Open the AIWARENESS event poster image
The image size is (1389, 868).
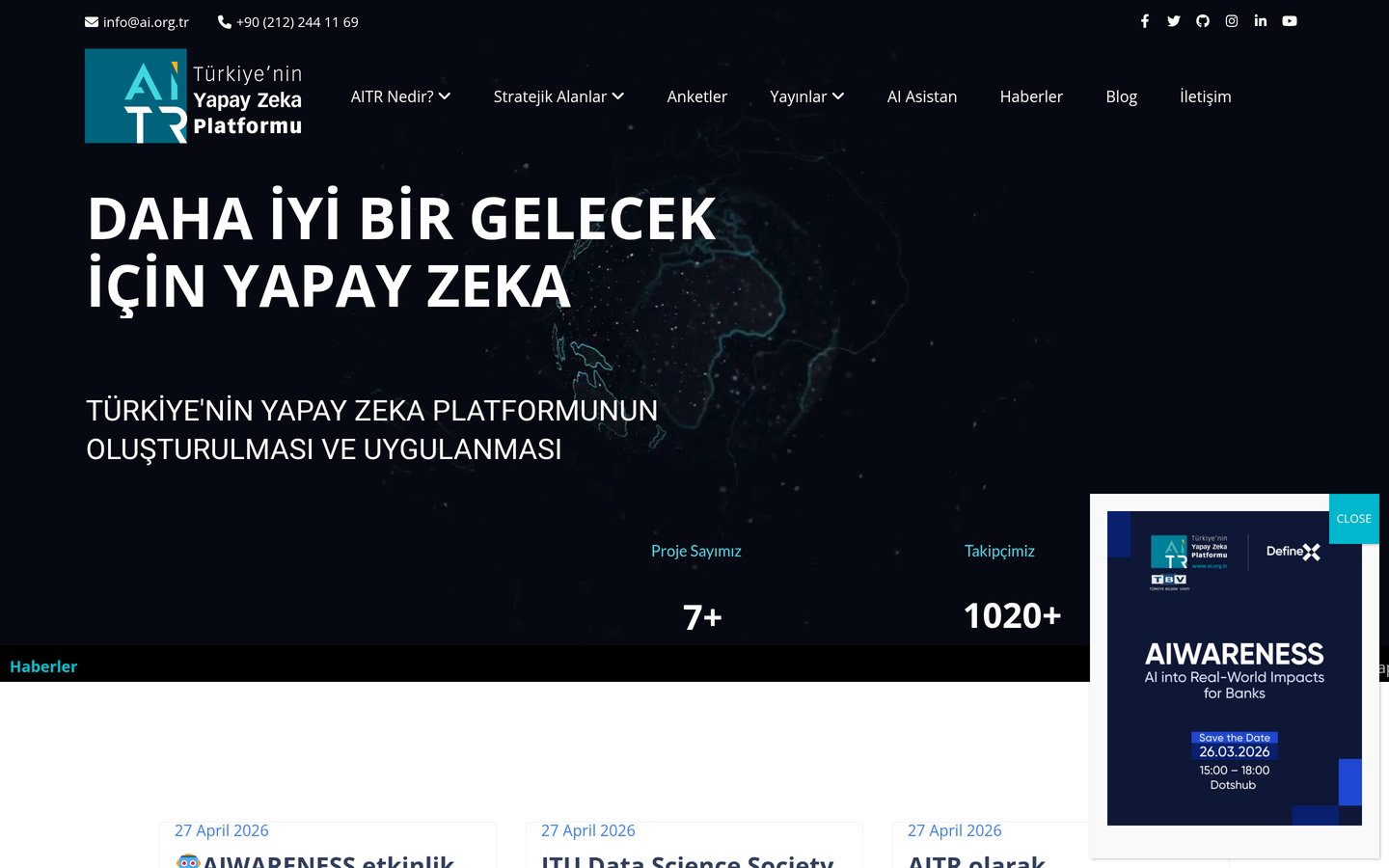(x=1235, y=668)
